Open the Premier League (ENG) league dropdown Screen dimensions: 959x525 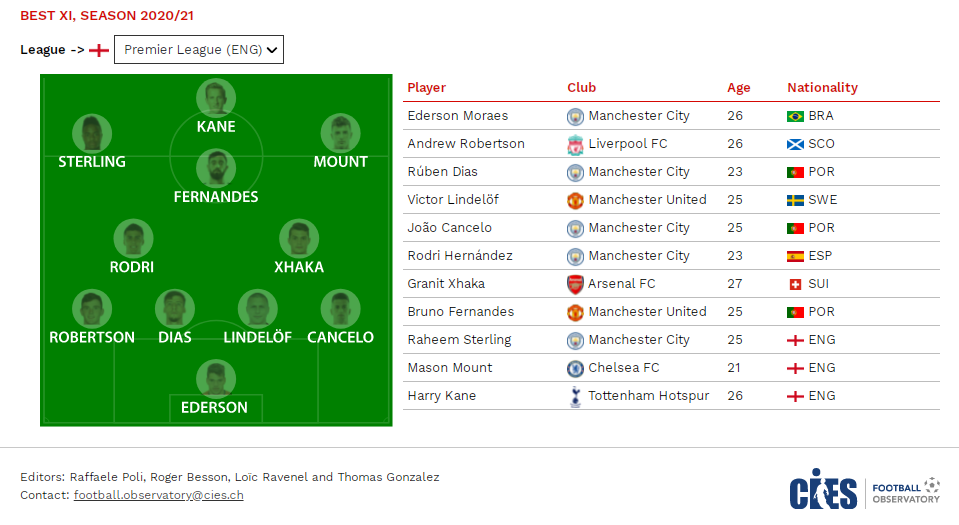[x=199, y=50]
